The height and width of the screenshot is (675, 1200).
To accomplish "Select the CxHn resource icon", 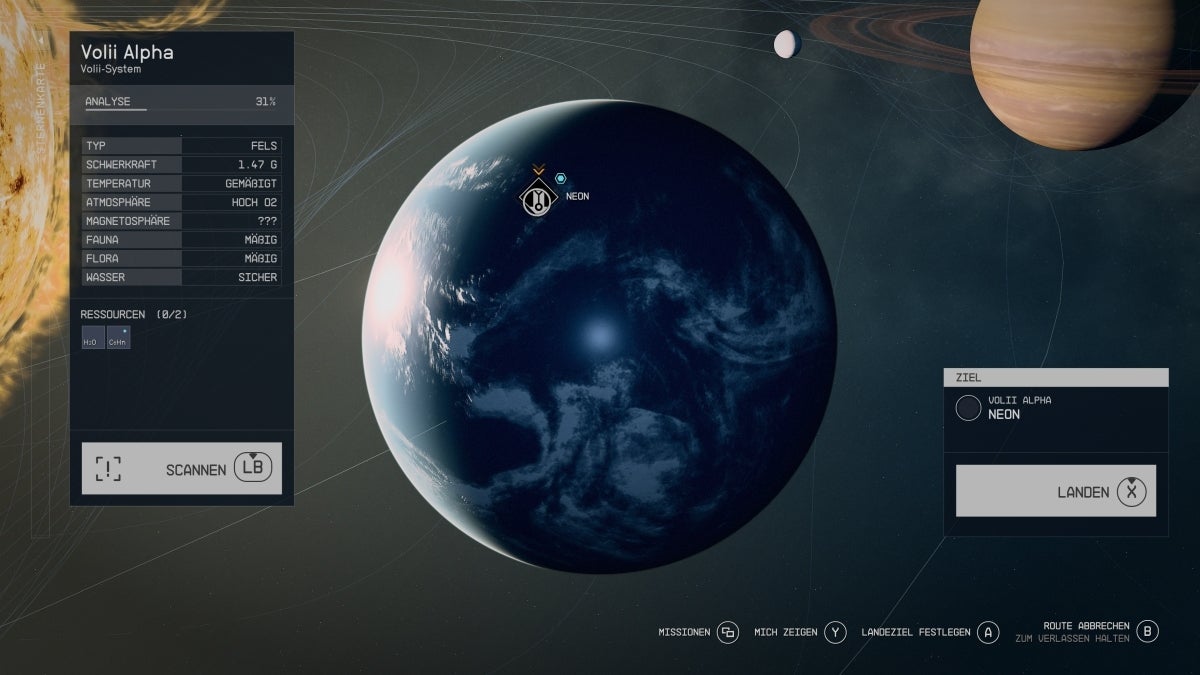I will coord(118,338).
